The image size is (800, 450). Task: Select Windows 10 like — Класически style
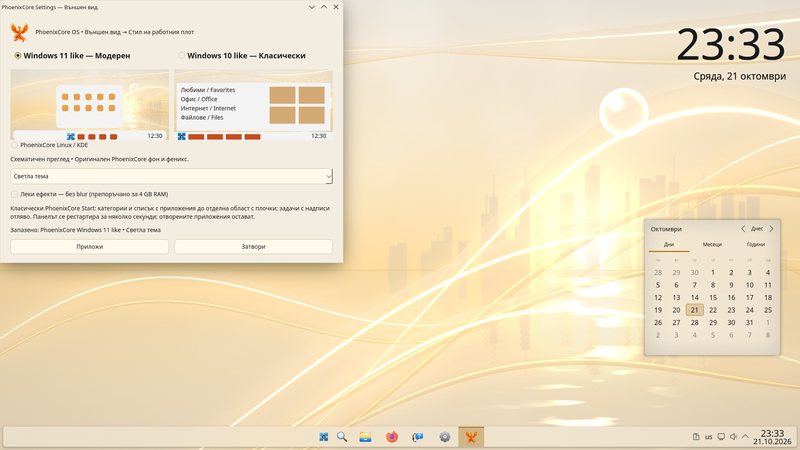click(x=242, y=56)
